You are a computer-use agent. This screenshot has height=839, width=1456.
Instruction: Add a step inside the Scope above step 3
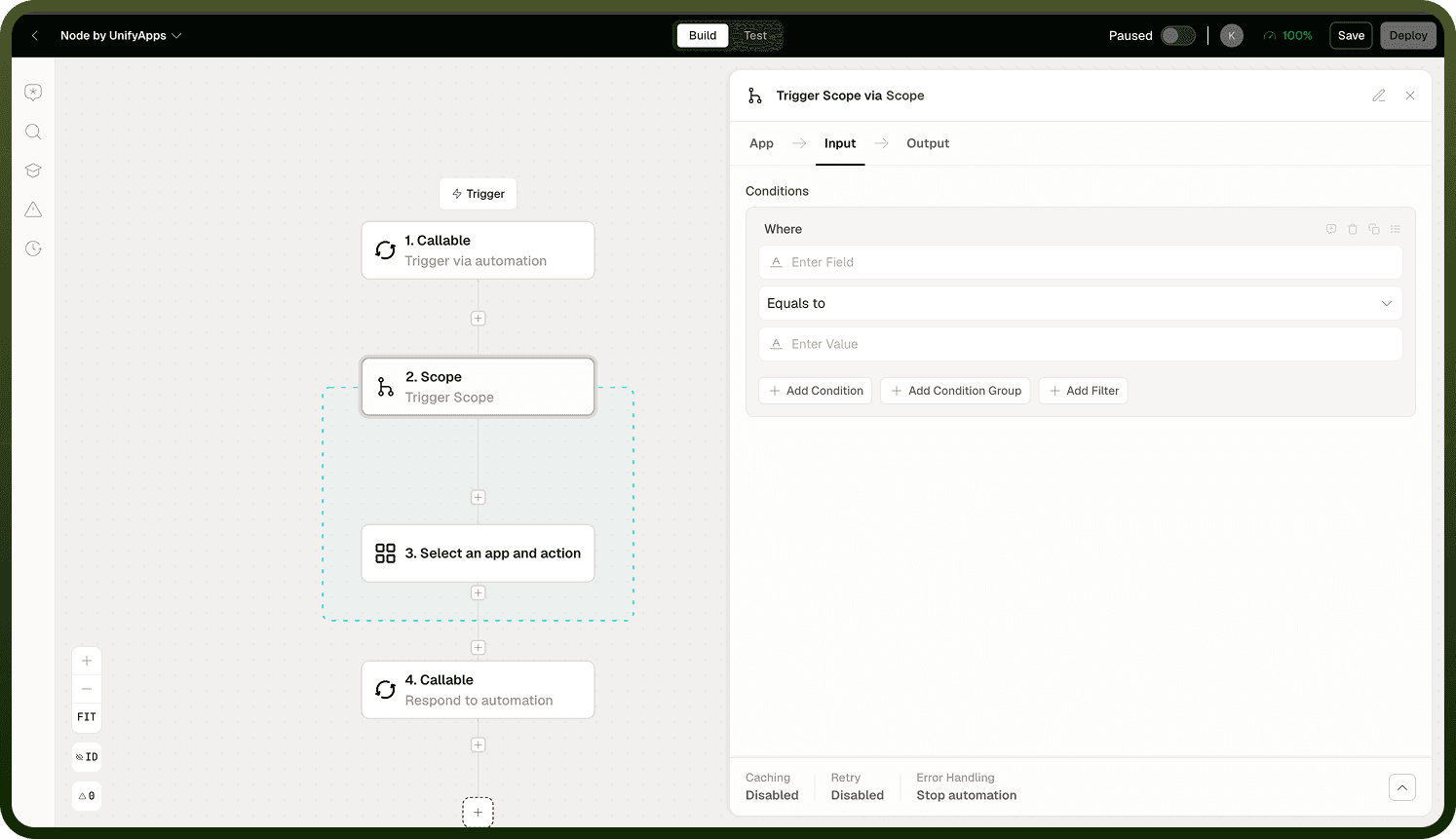coord(478,497)
